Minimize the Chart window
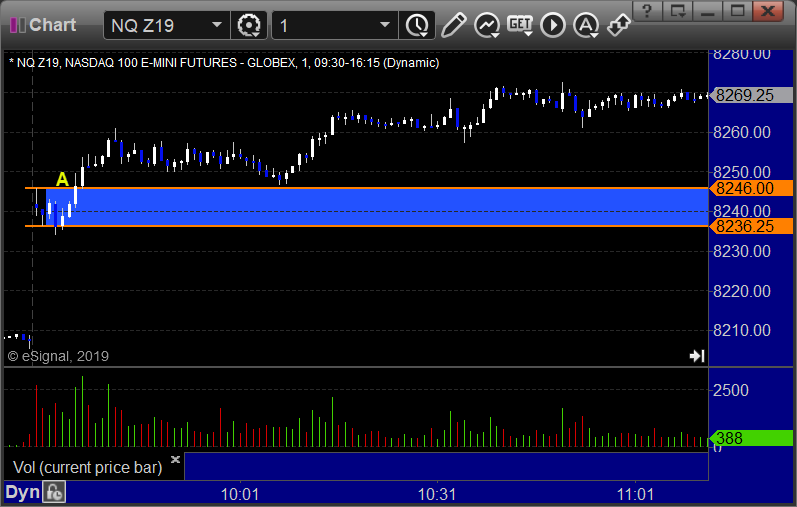This screenshot has height=507, width=797. (x=708, y=10)
